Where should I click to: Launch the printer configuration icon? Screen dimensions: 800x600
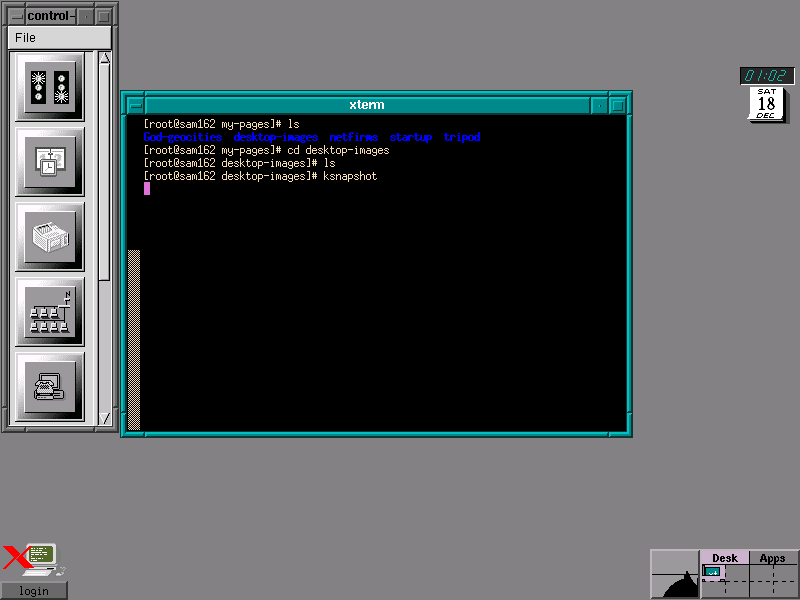[x=49, y=237]
